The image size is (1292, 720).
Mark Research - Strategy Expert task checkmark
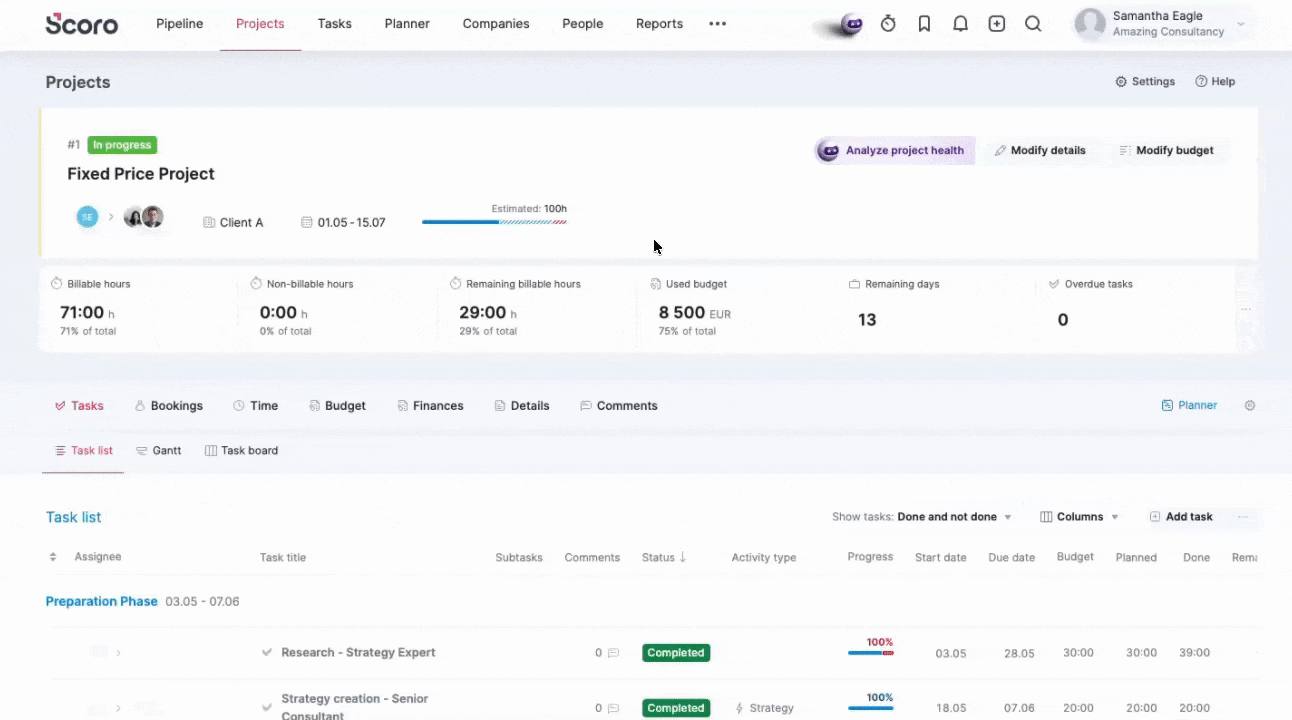267,653
